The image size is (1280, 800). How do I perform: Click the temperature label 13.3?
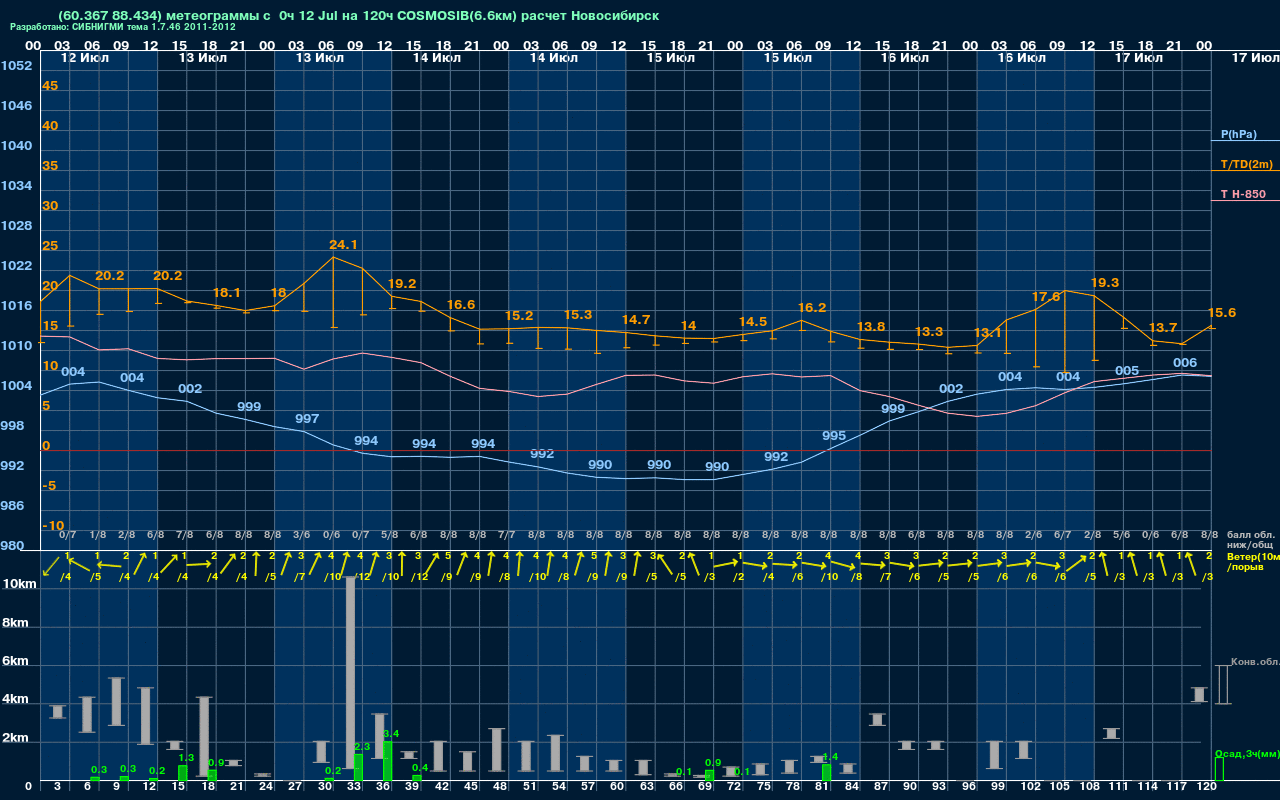click(x=929, y=332)
